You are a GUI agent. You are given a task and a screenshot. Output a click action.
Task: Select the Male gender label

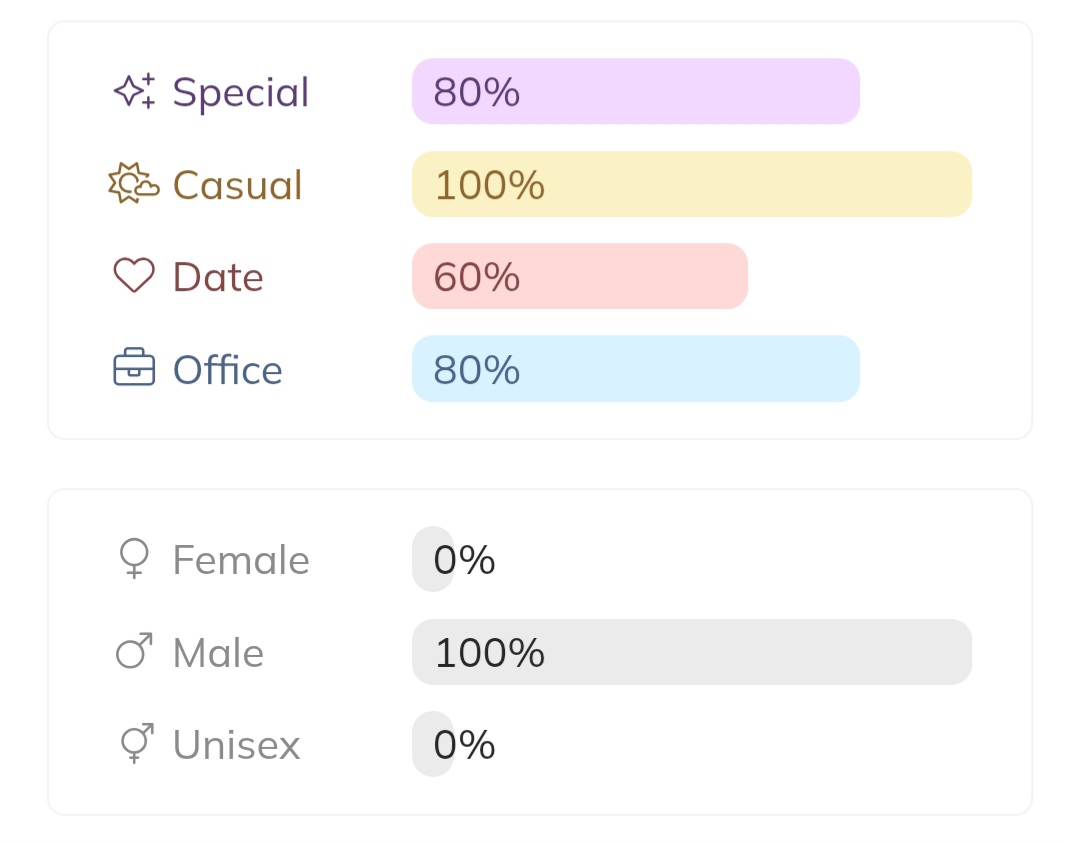click(218, 653)
